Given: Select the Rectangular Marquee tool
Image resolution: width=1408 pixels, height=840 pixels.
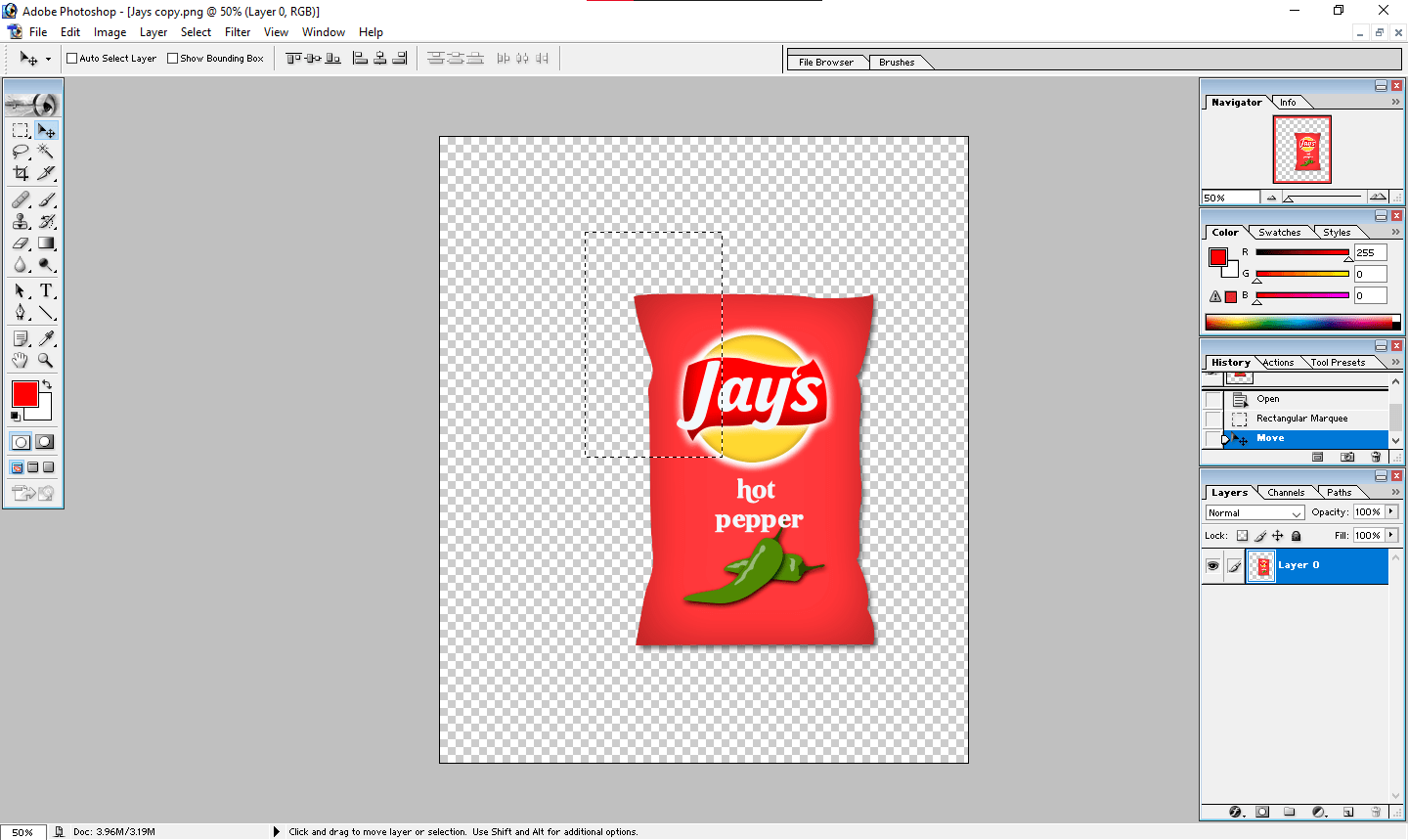Looking at the screenshot, I should coord(21,130).
